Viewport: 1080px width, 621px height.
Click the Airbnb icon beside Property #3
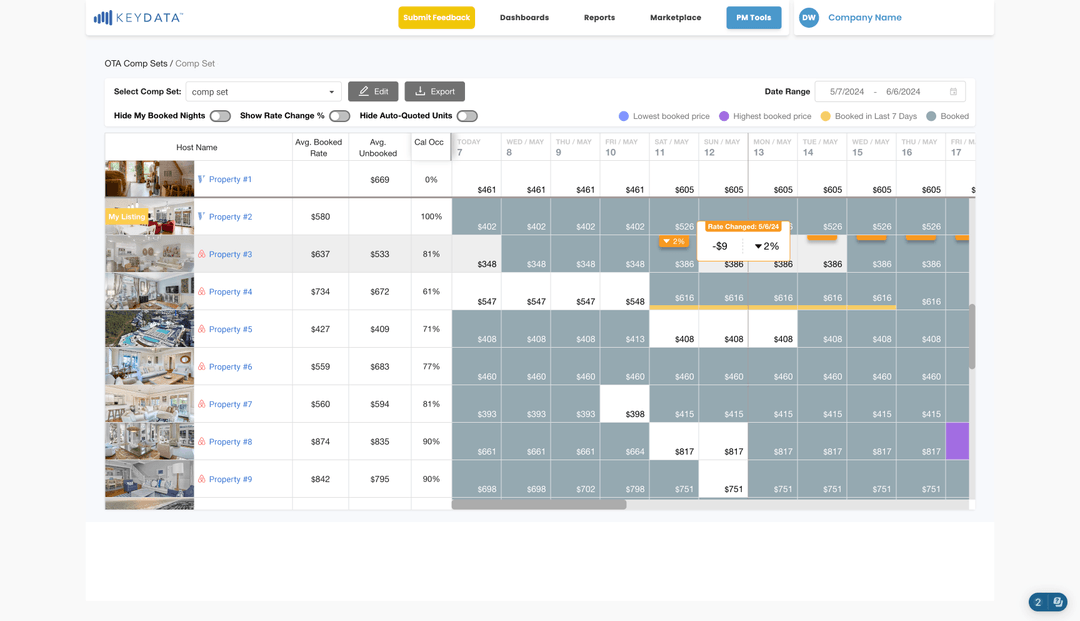200,254
